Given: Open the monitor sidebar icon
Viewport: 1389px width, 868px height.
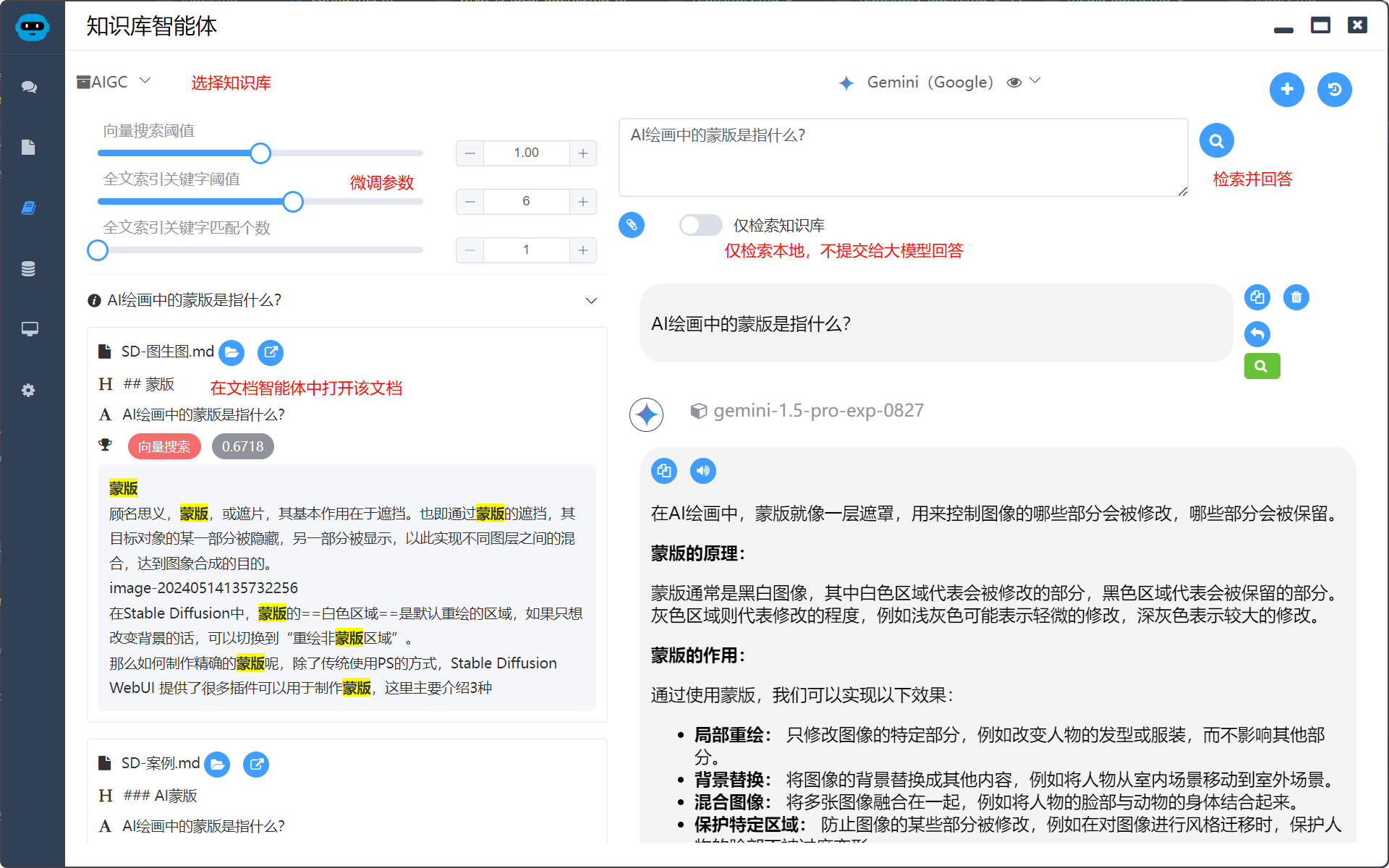Looking at the screenshot, I should tap(29, 329).
